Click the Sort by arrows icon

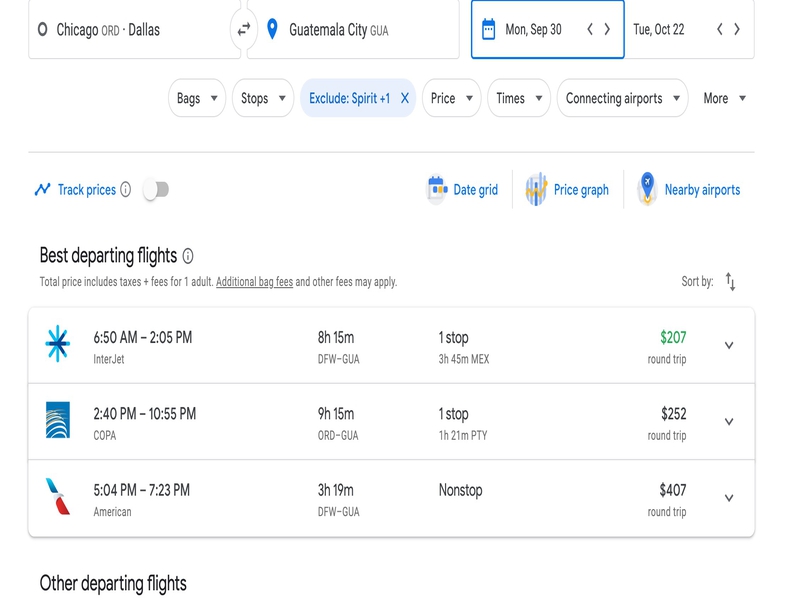[731, 282]
